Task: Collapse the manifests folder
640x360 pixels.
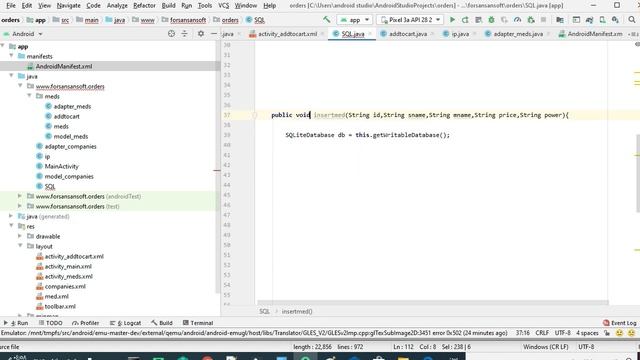Action: point(11,56)
